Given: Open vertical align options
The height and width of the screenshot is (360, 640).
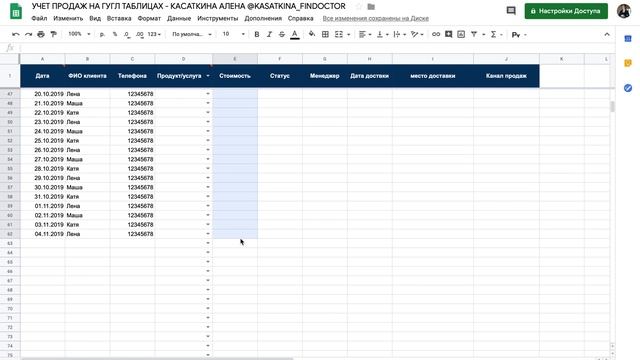Looking at the screenshot, I should point(382,35).
